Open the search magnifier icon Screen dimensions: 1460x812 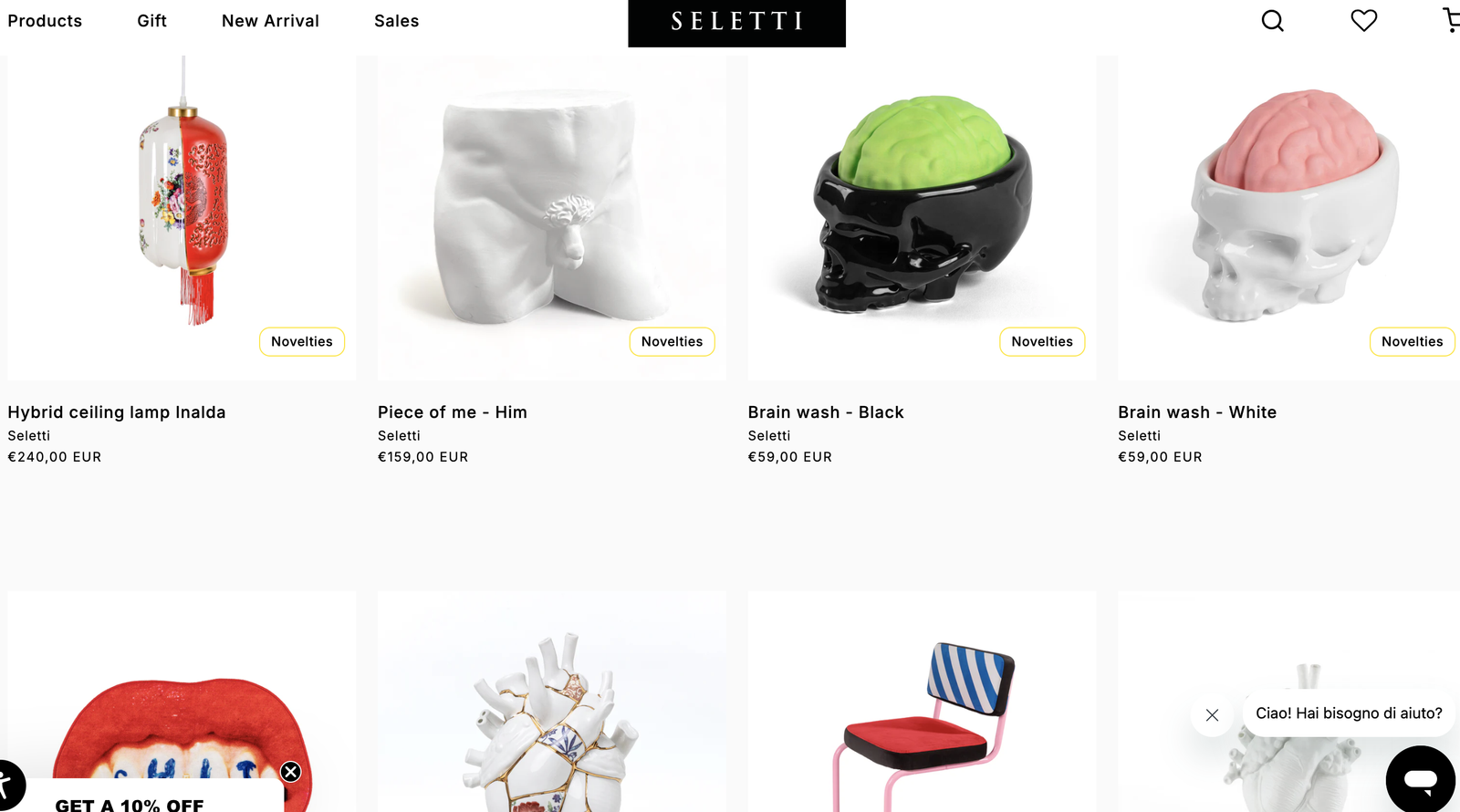coord(1272,21)
